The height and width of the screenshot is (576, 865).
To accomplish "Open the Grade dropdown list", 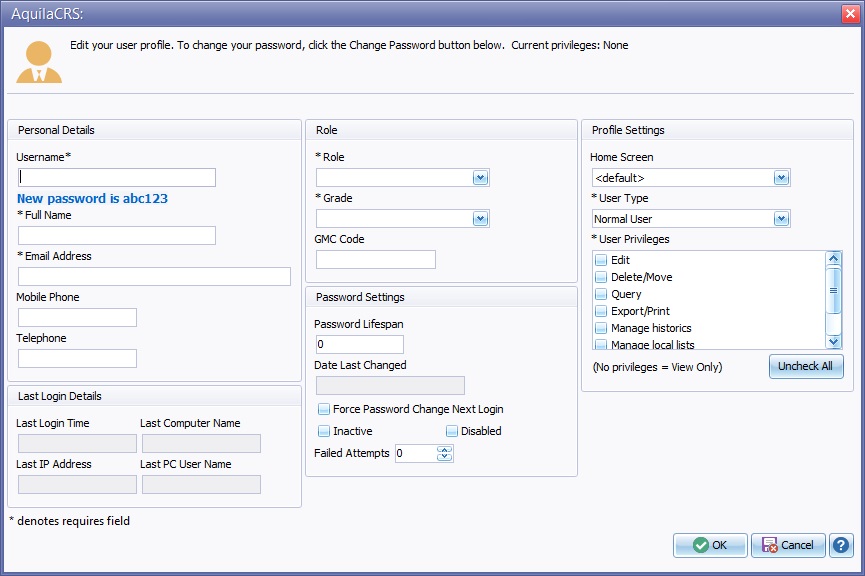I will pyautogui.click(x=480, y=219).
